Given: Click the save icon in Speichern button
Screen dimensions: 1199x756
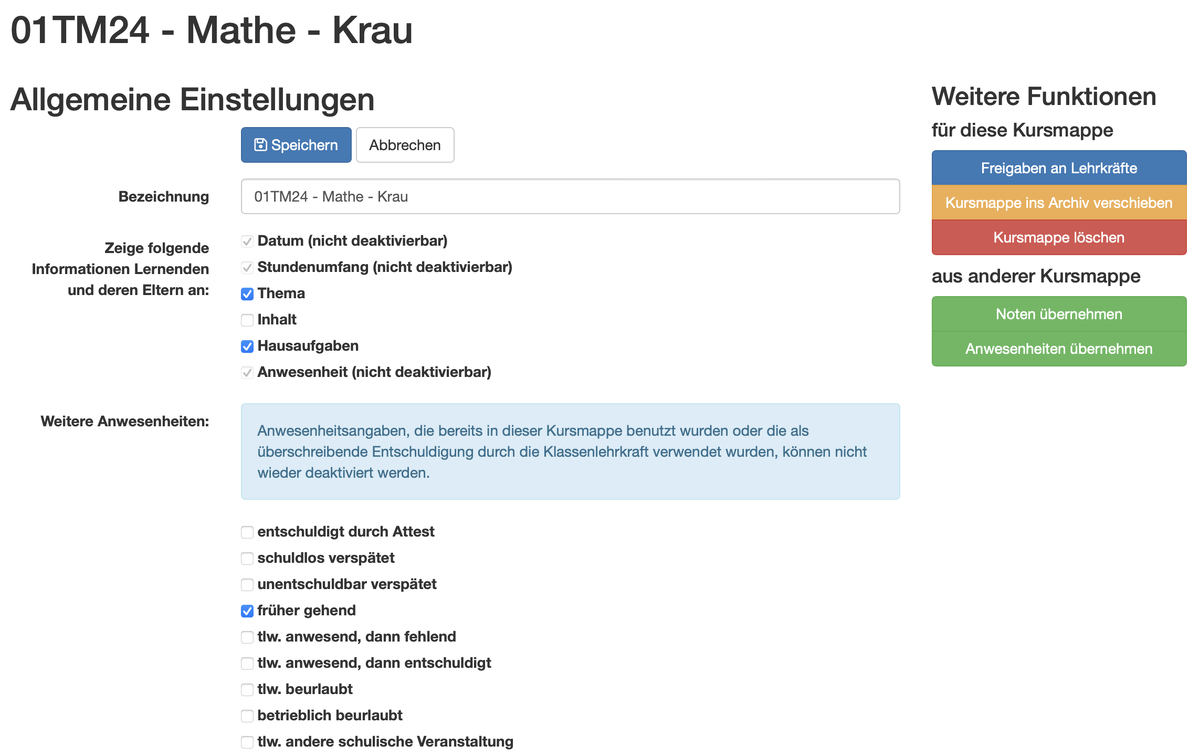Looking at the screenshot, I should (x=260, y=145).
